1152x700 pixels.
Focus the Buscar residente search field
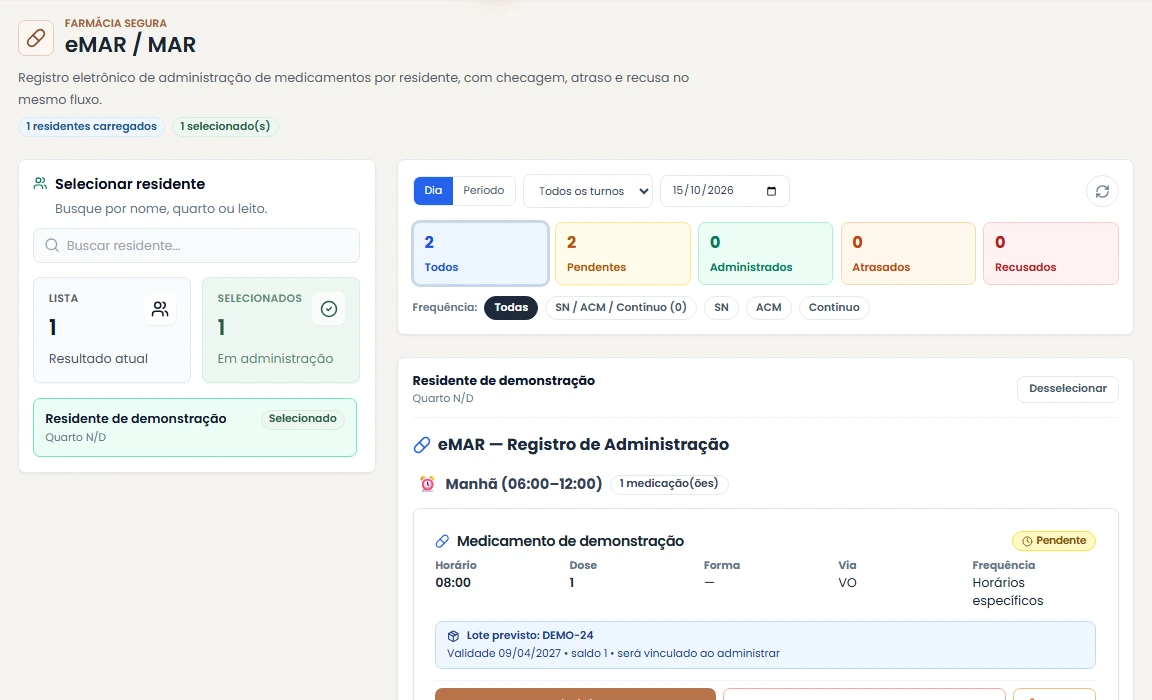click(196, 245)
